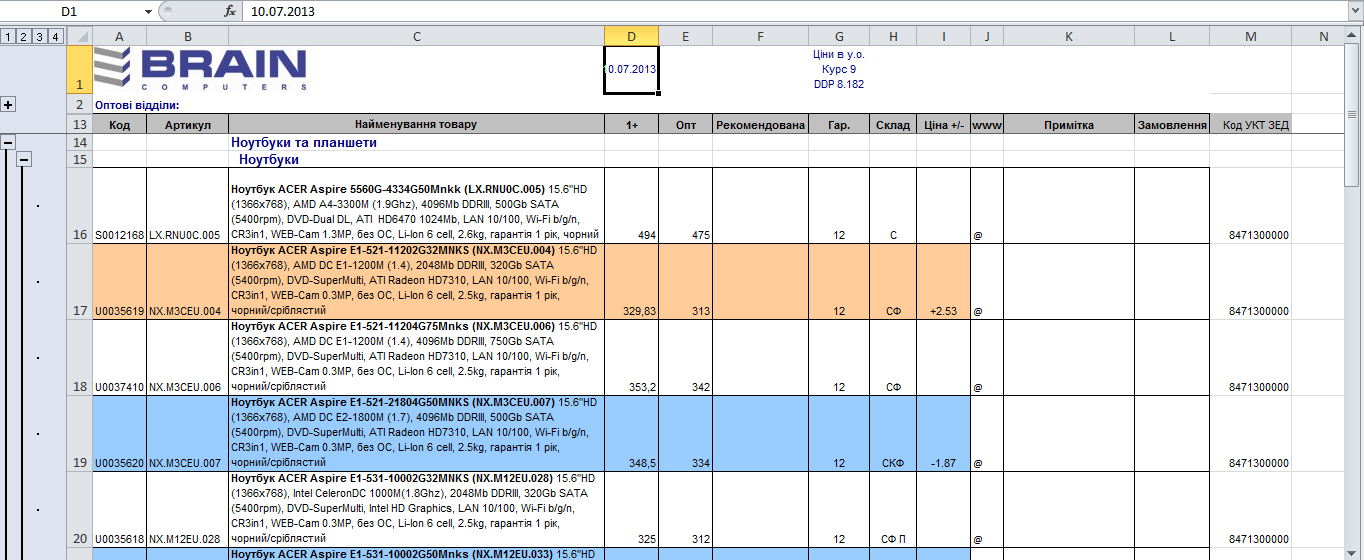Viewport: 1364px width, 560px height.
Task: Select column G header
Action: click(x=839, y=37)
